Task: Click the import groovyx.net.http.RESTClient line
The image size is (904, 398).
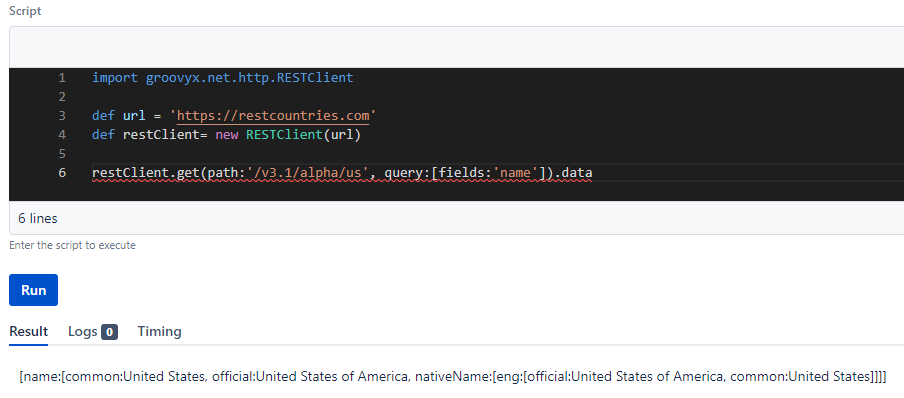Action: pyautogui.click(x=223, y=78)
